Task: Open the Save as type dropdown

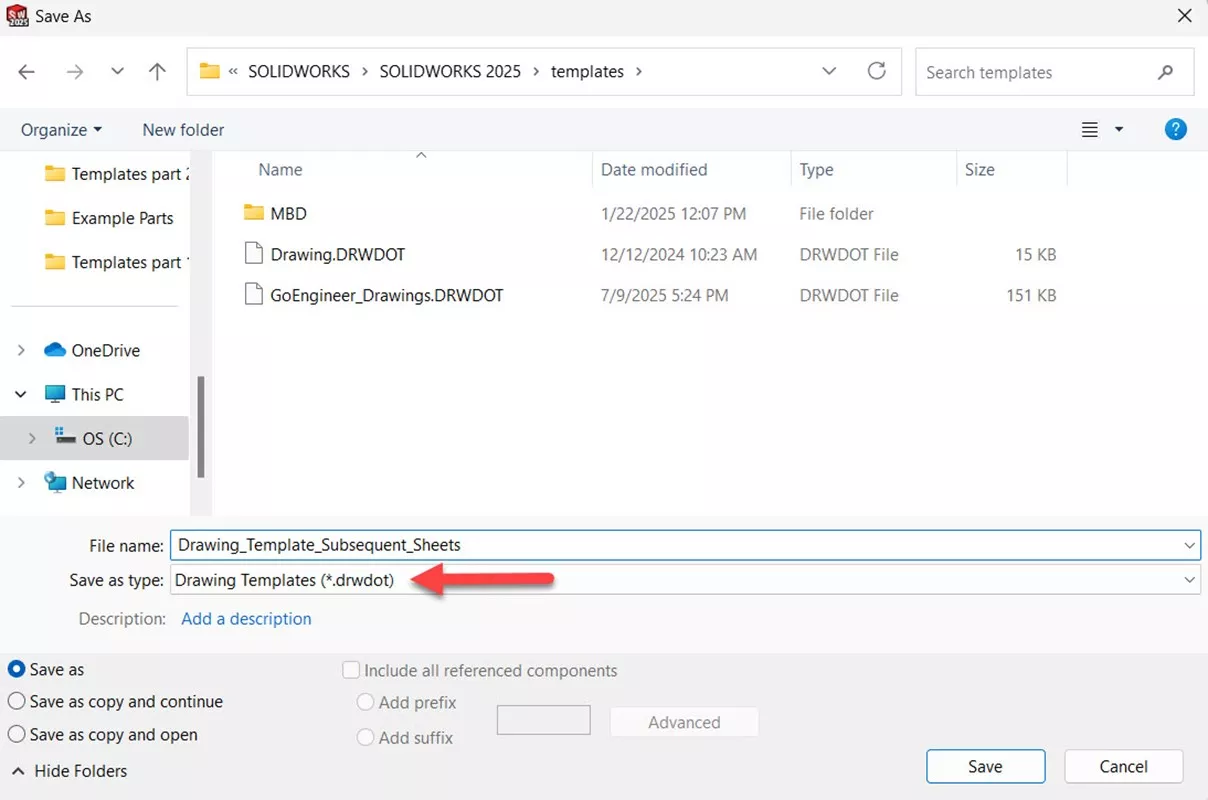Action: tap(1189, 580)
